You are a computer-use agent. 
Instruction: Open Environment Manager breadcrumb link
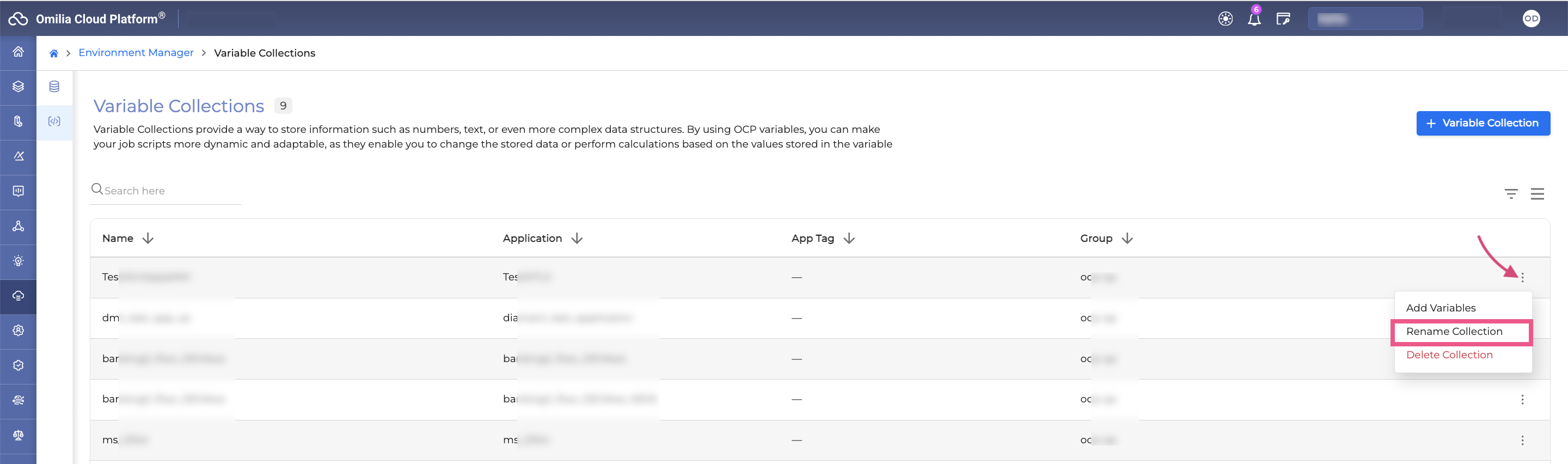136,53
